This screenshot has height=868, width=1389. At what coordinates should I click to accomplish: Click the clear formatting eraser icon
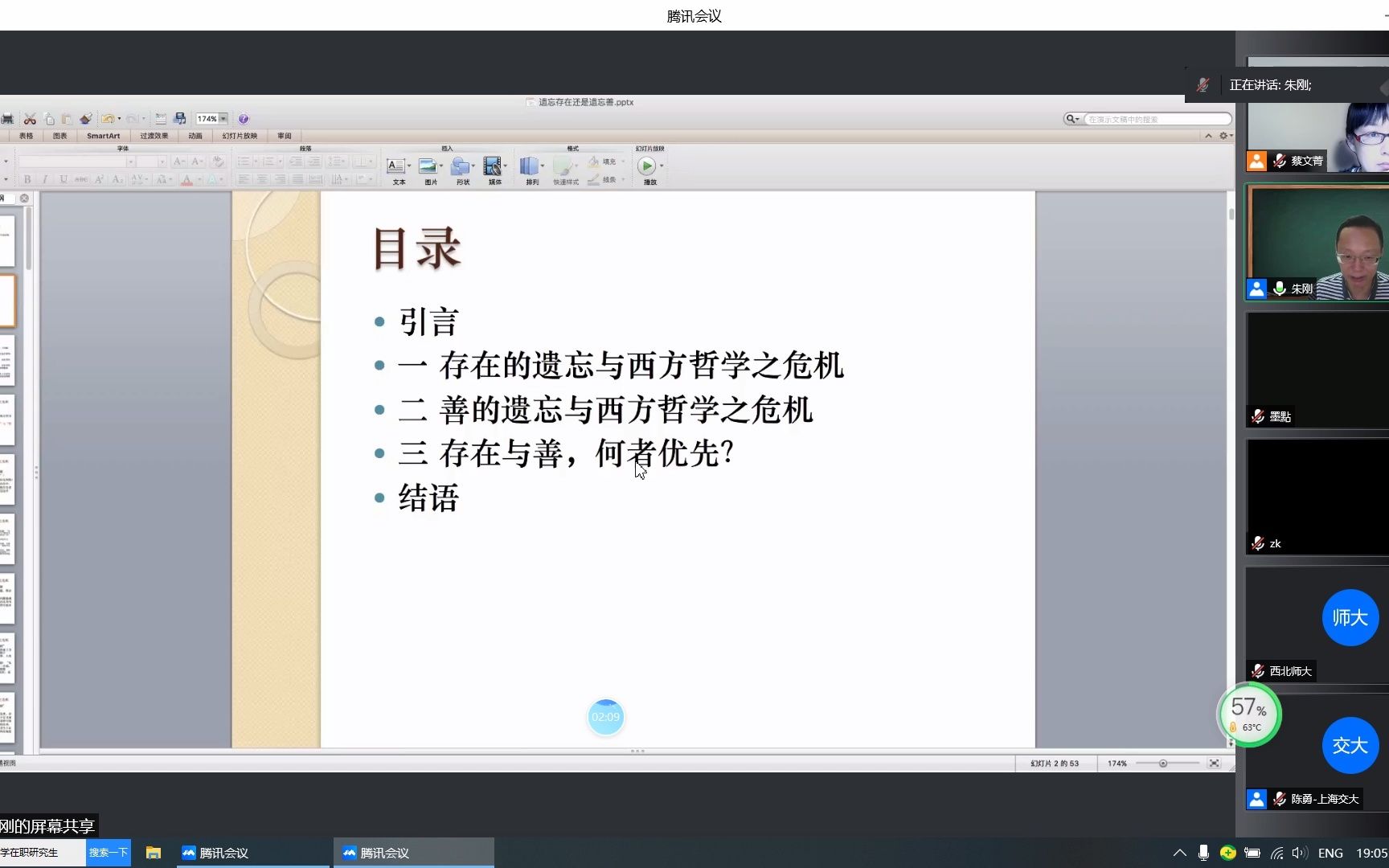tap(218, 161)
